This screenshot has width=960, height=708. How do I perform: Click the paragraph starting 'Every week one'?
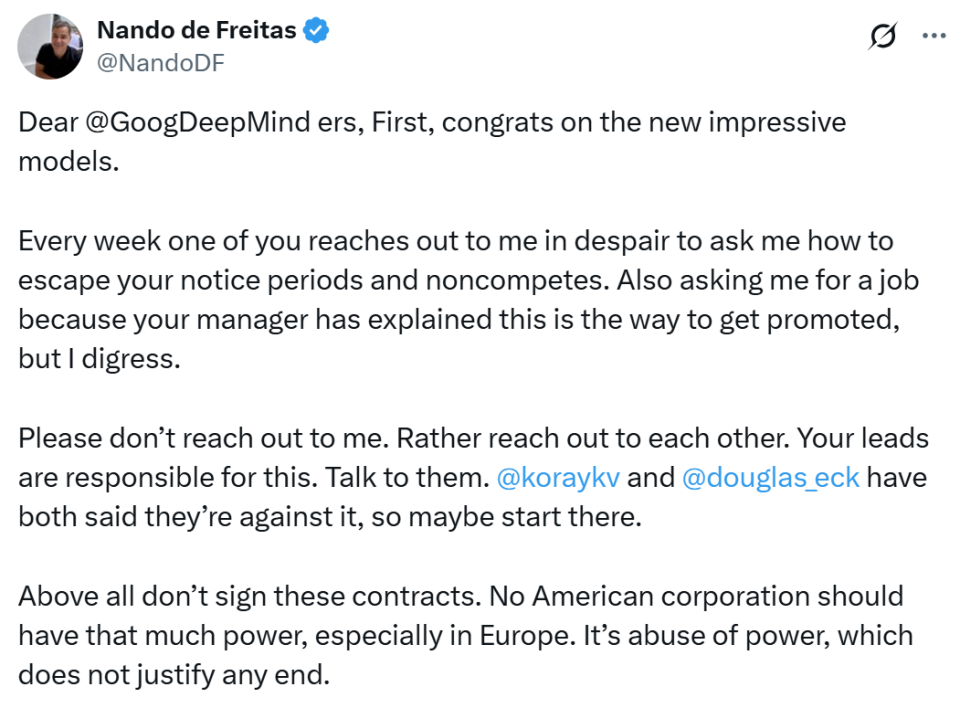click(468, 299)
